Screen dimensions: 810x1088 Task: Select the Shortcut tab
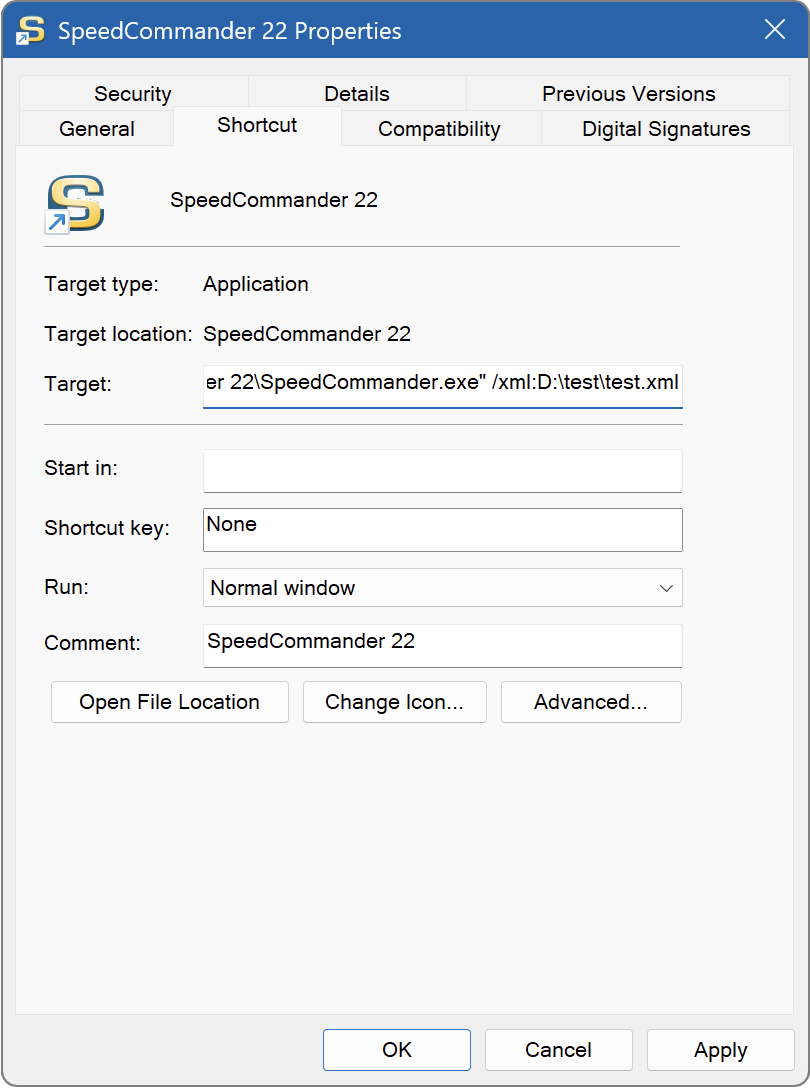click(x=257, y=126)
